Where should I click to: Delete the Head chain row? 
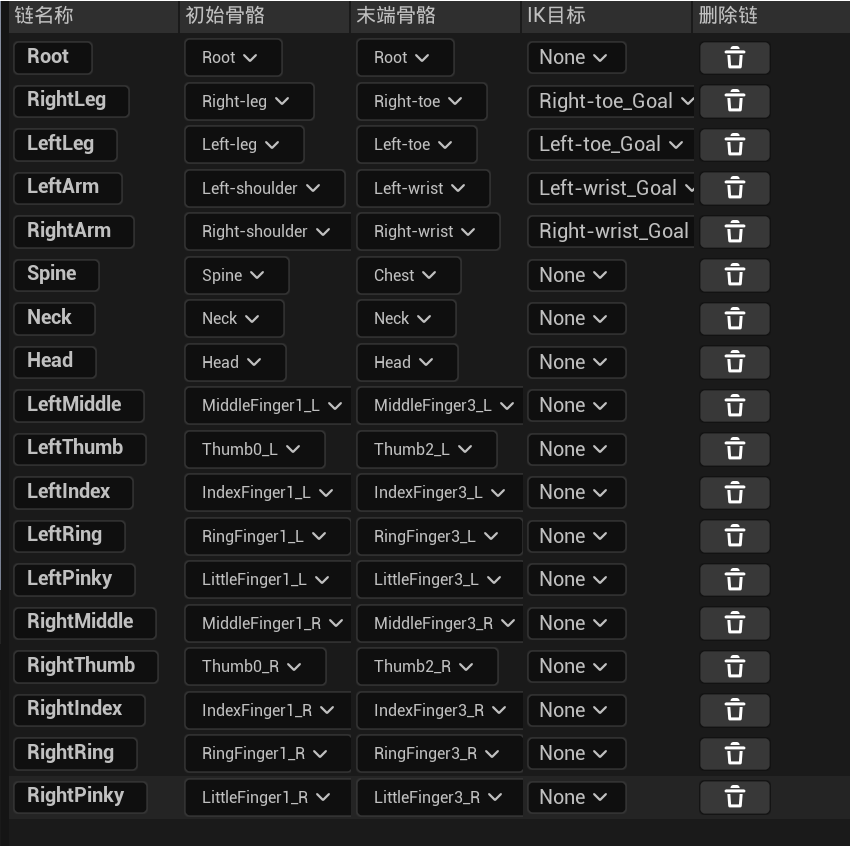coord(734,362)
